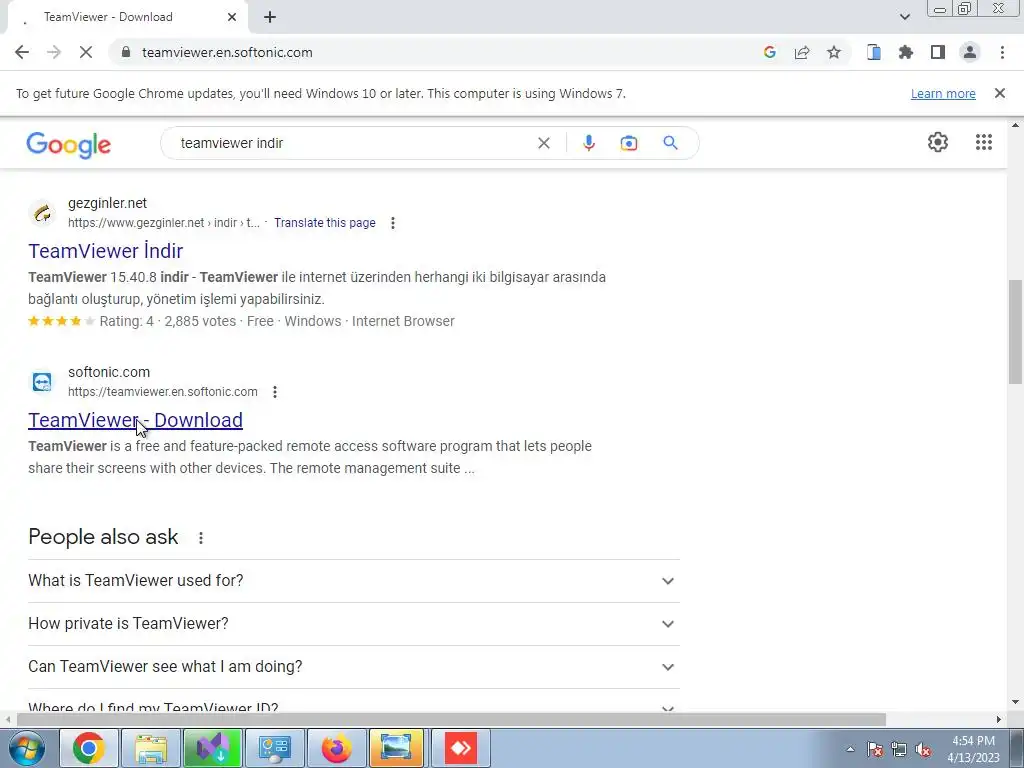Click the forward navigation arrow
This screenshot has width=1024, height=768.
54,52
